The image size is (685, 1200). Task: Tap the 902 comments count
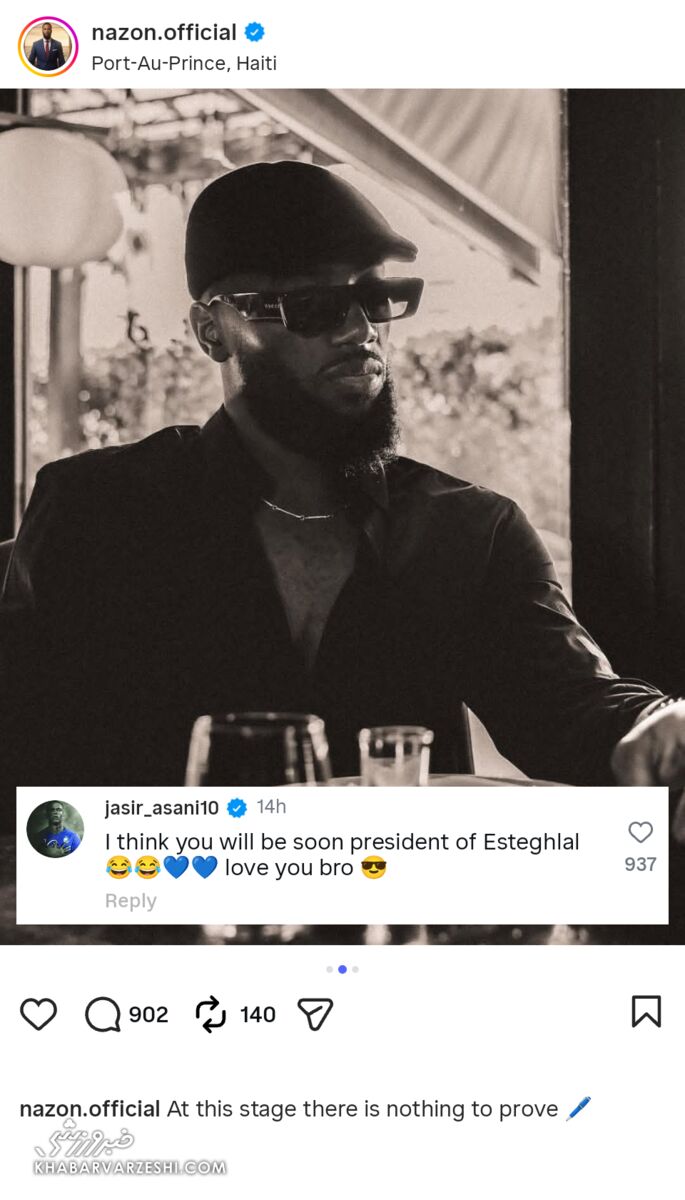148,1015
